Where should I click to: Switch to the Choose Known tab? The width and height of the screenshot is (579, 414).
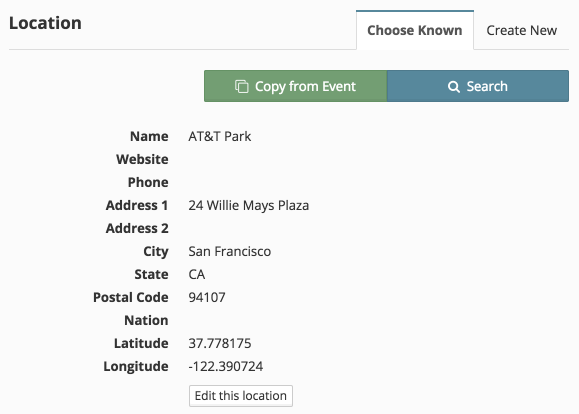[x=415, y=30]
